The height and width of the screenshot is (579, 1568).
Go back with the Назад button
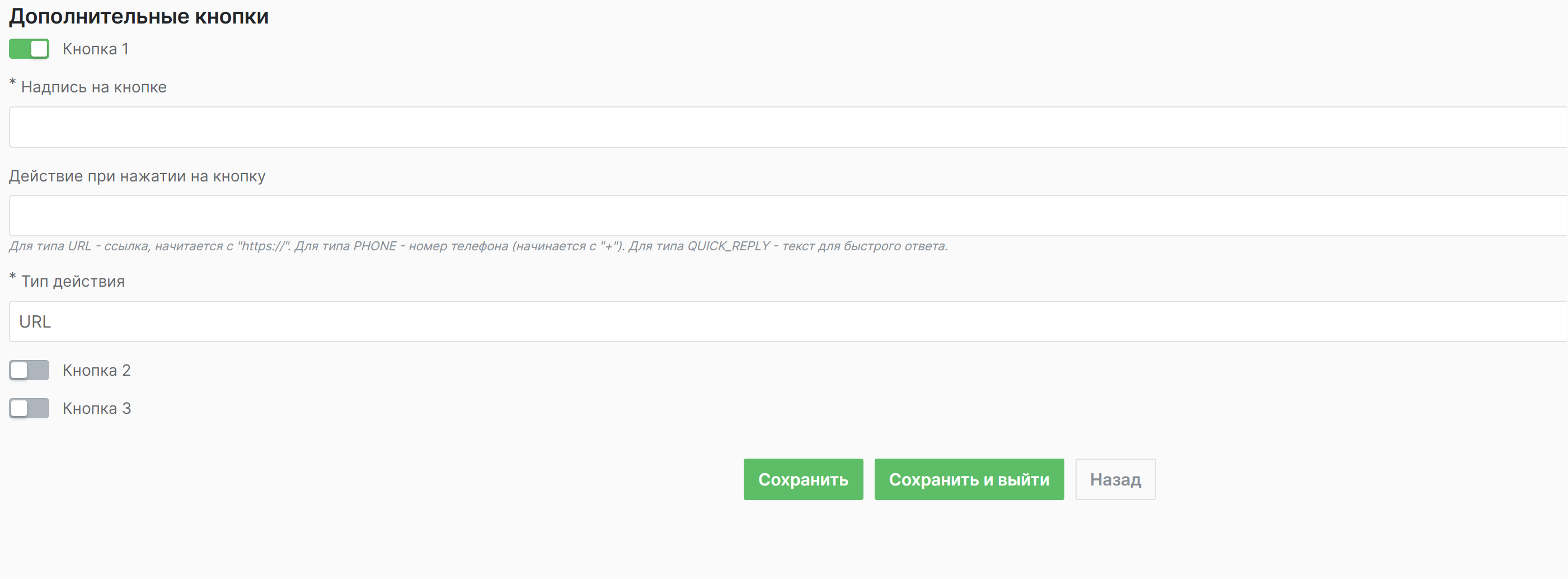click(1115, 480)
